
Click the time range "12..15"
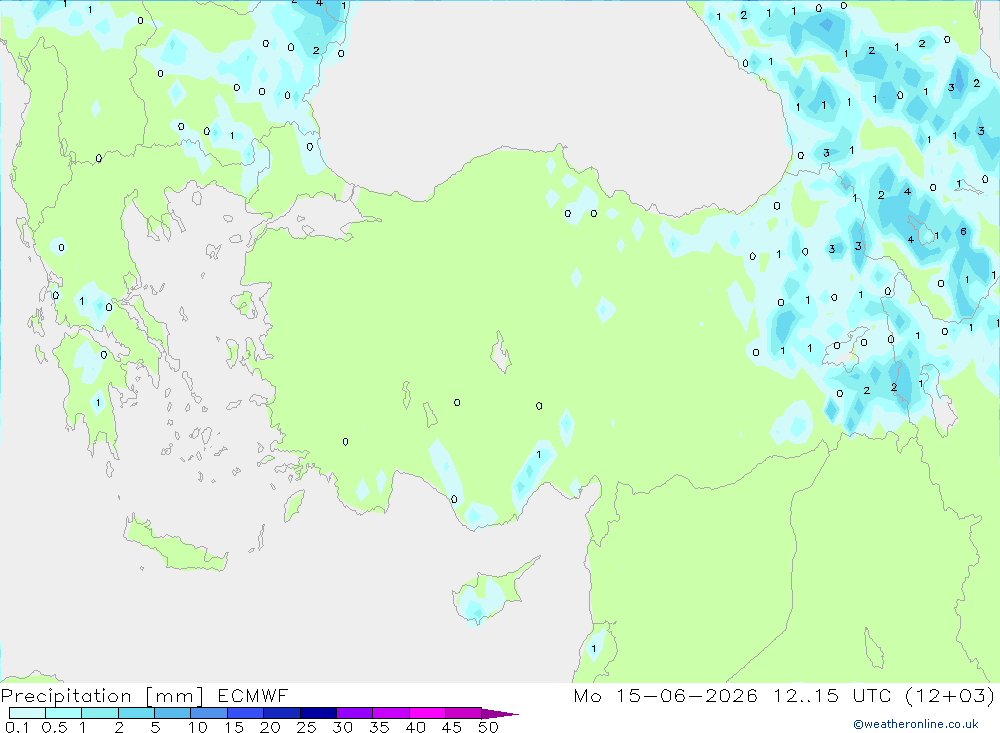coord(806,695)
